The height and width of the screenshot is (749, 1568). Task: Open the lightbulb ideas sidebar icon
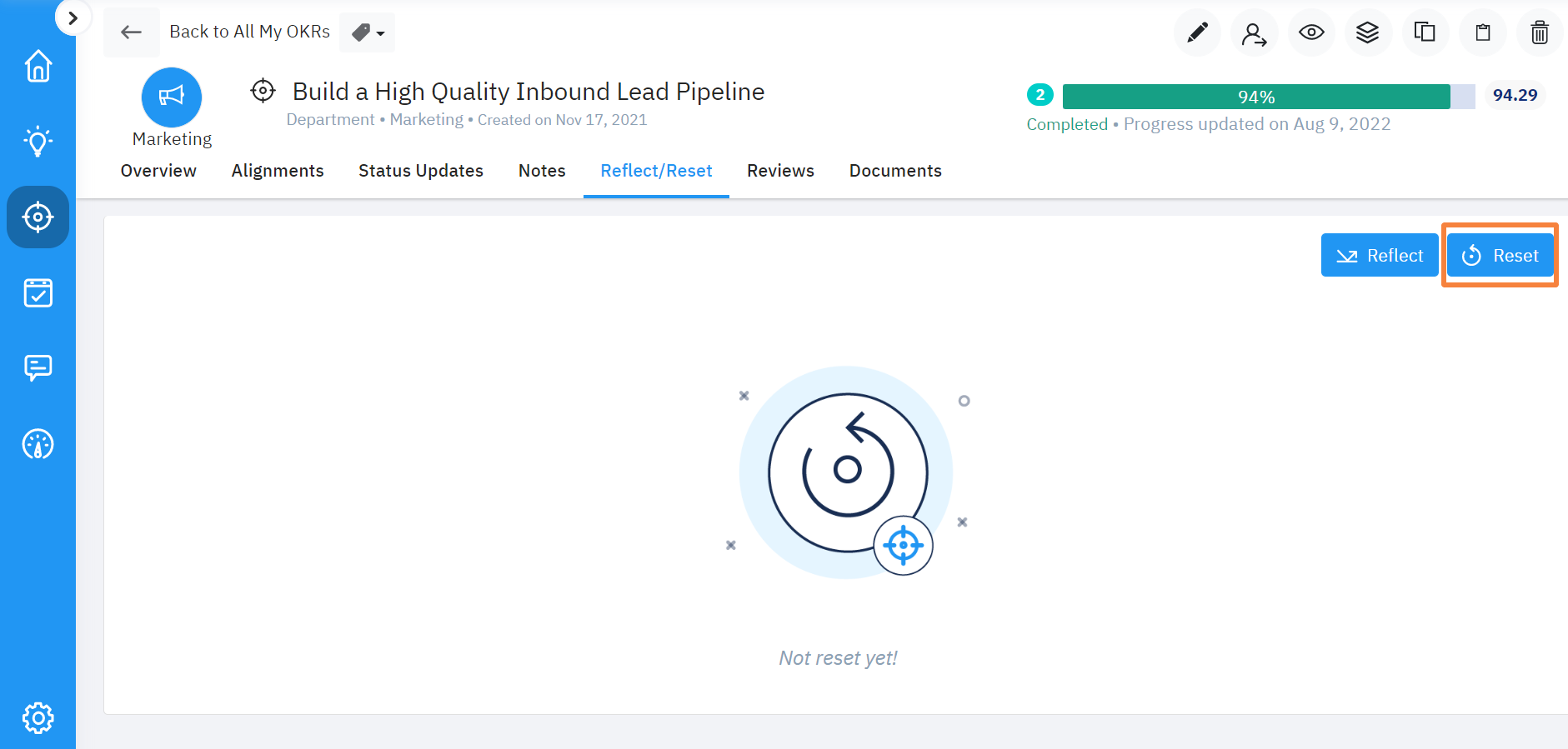pyautogui.click(x=38, y=142)
